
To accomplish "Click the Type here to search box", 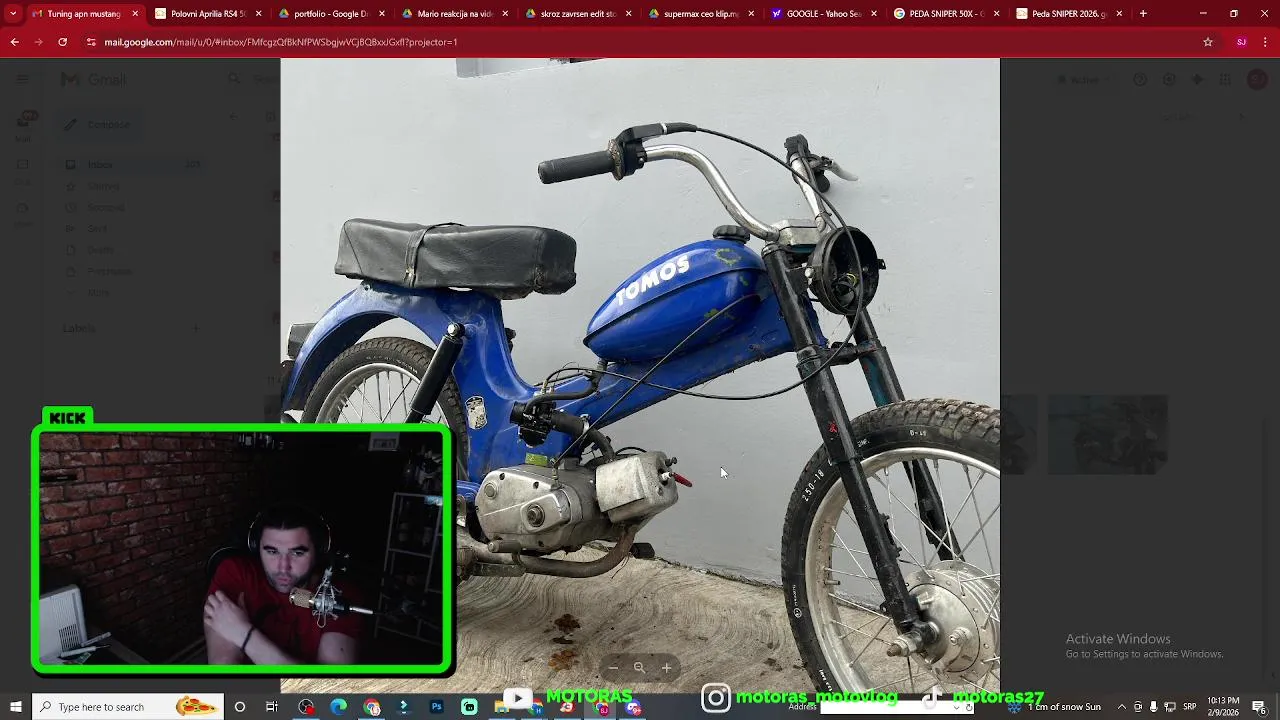I will (128, 707).
